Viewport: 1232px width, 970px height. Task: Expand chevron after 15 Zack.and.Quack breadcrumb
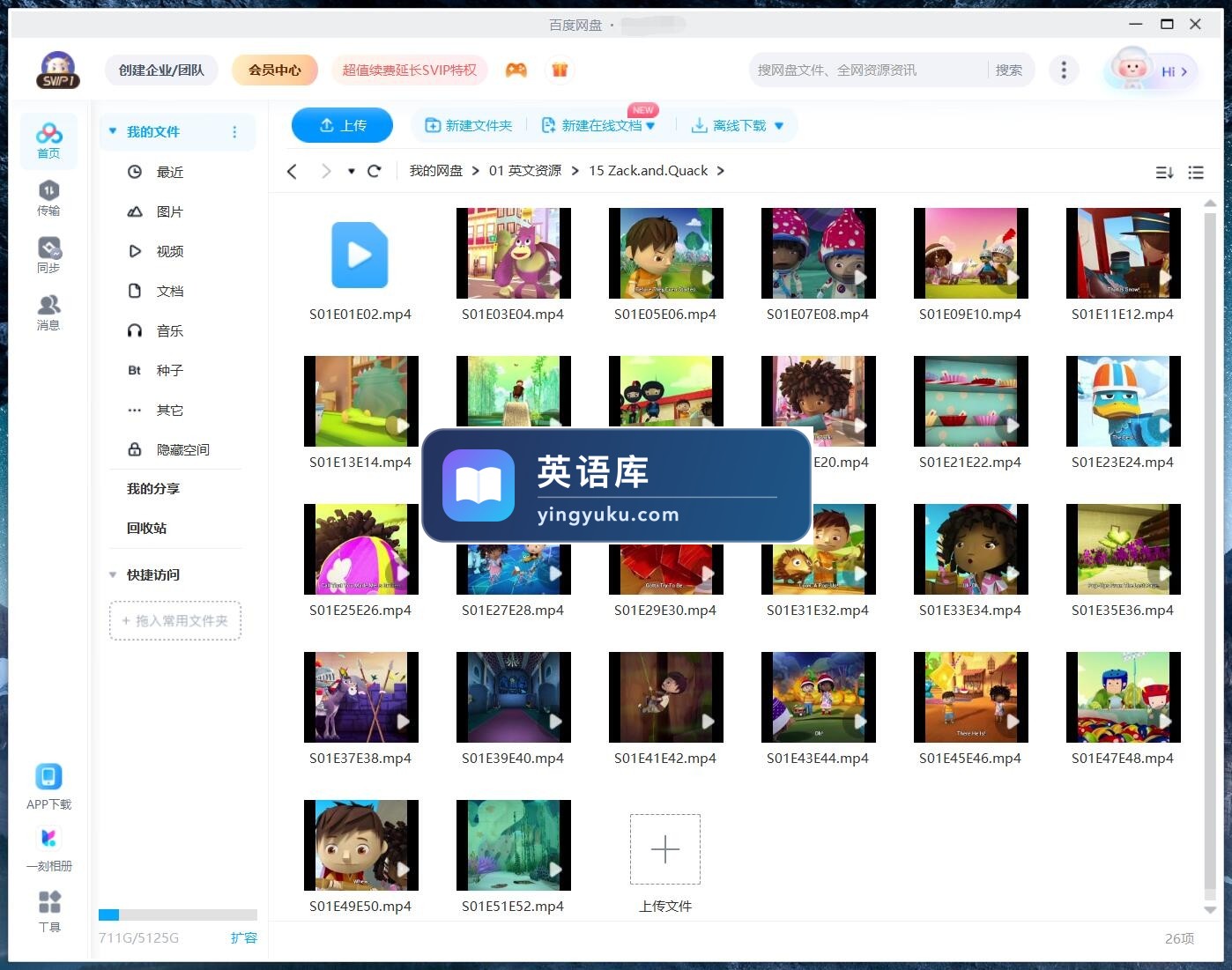[x=720, y=170]
